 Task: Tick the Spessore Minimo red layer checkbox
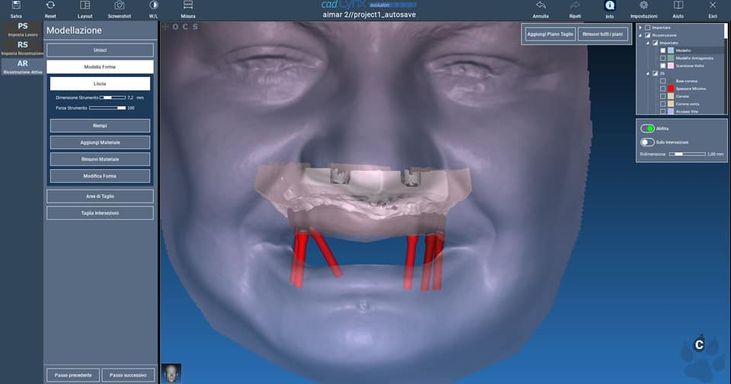point(663,89)
